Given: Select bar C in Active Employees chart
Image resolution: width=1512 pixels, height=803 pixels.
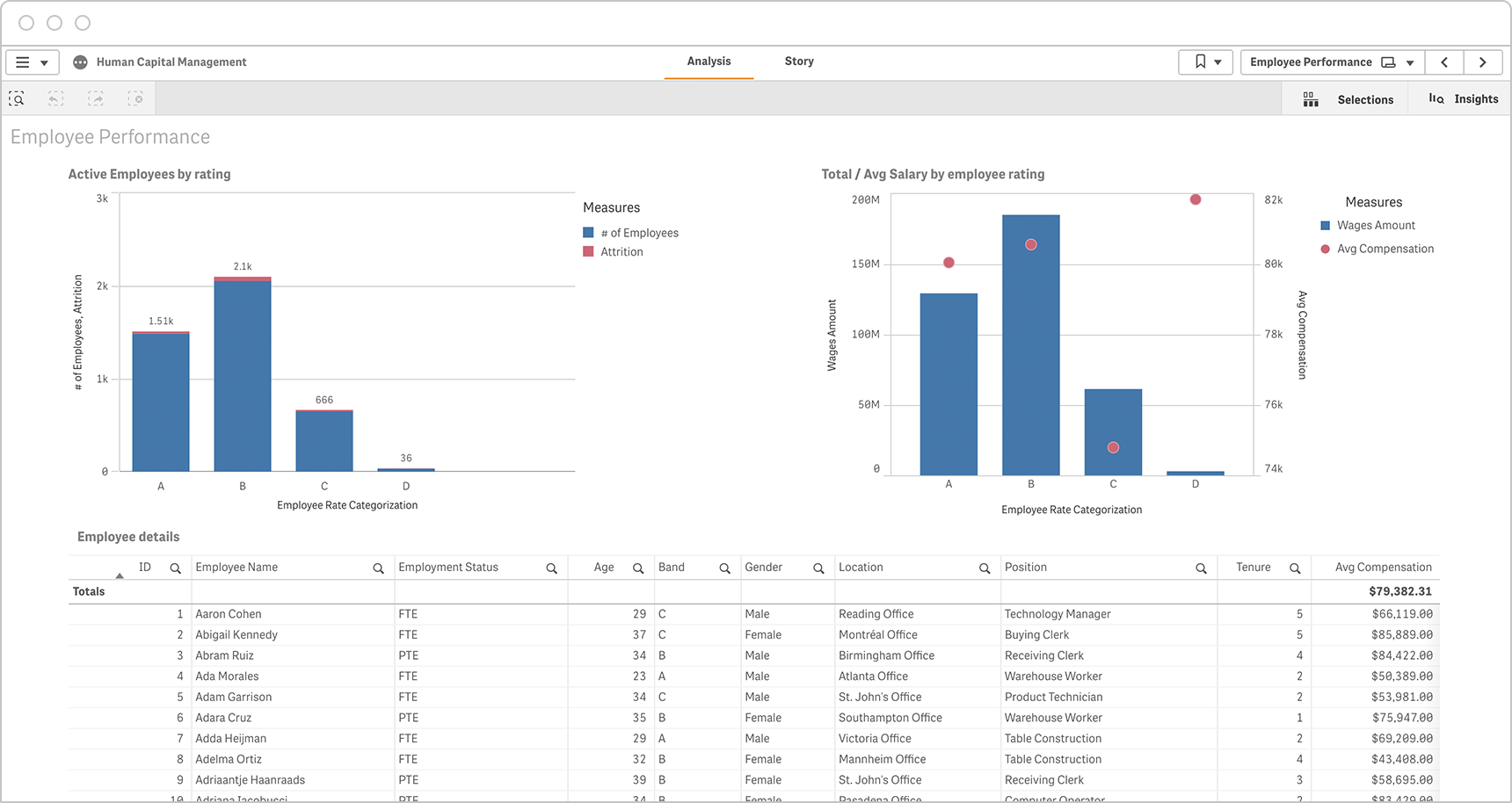Looking at the screenshot, I should 324,441.
